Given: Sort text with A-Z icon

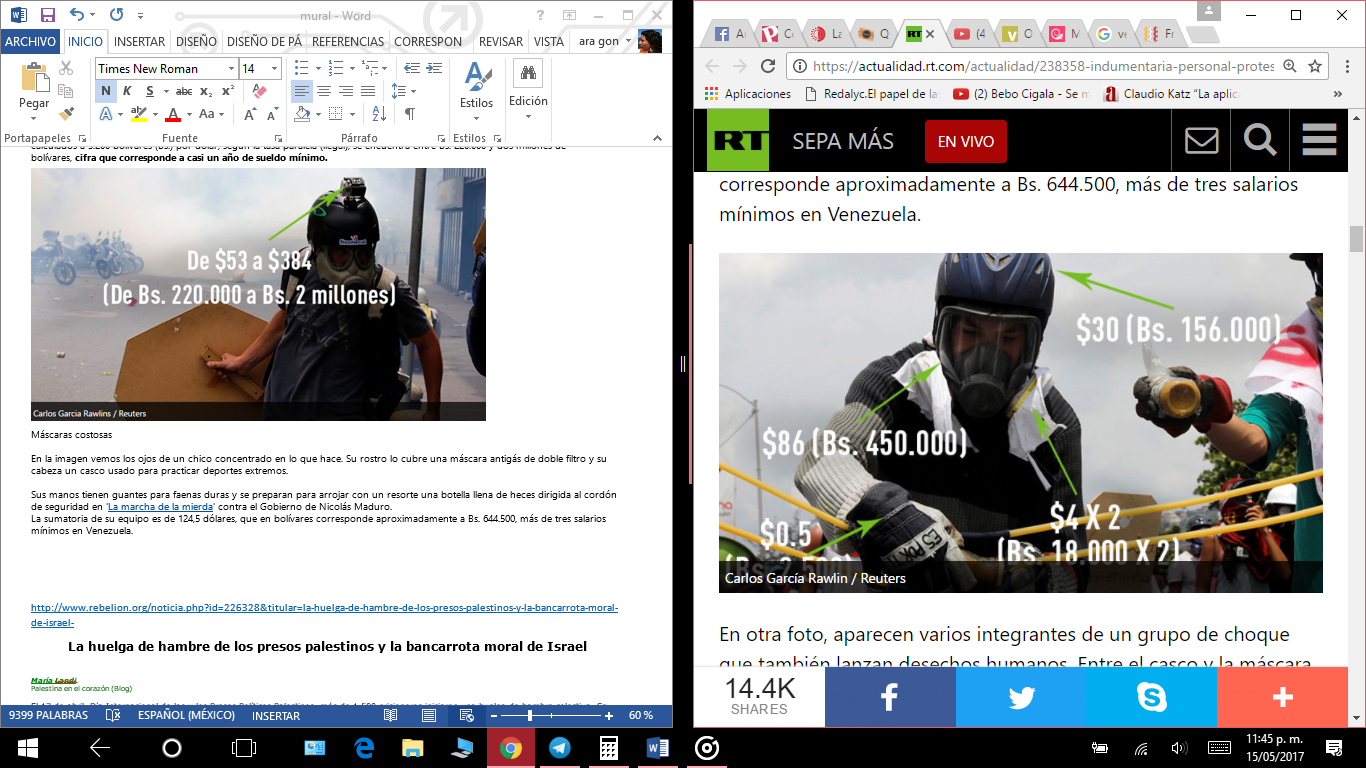Looking at the screenshot, I should [x=379, y=114].
